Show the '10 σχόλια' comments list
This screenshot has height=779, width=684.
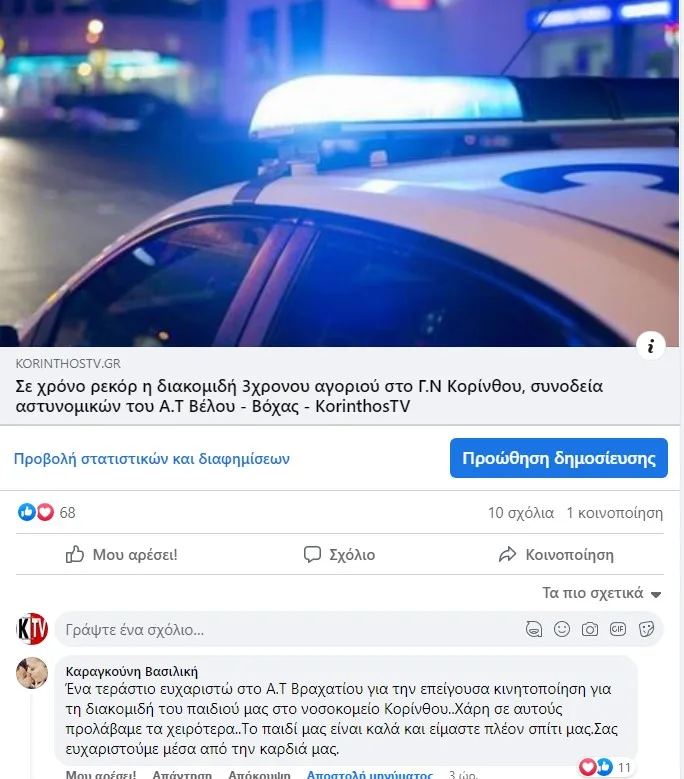point(521,513)
